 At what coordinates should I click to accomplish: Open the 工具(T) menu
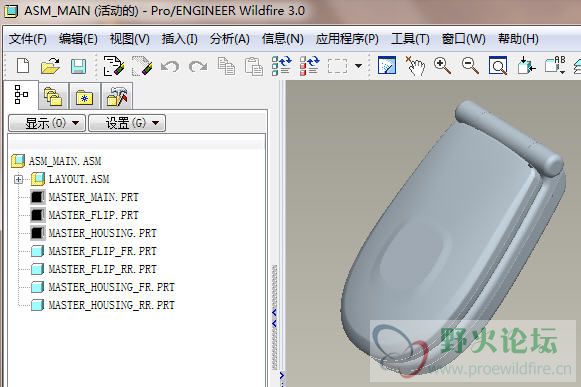click(x=411, y=39)
